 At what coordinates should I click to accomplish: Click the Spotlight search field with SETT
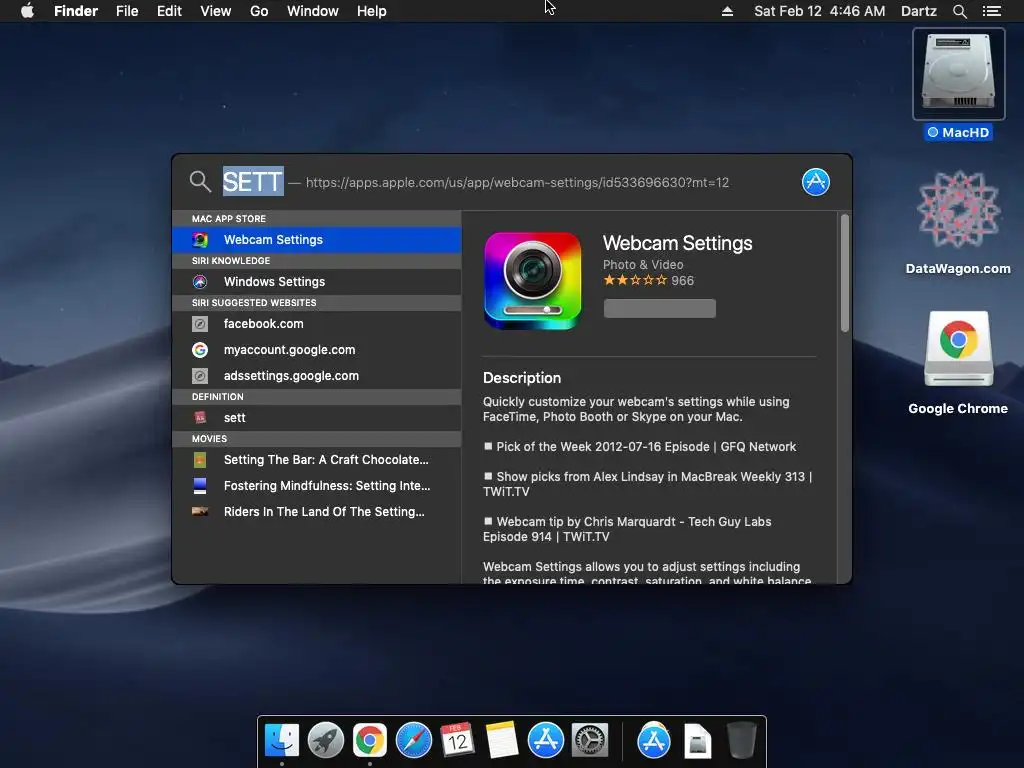pyautogui.click(x=475, y=182)
